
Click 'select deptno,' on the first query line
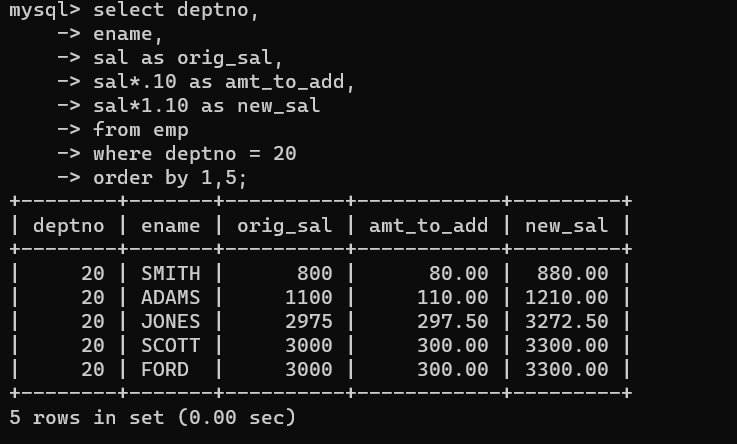point(176,10)
